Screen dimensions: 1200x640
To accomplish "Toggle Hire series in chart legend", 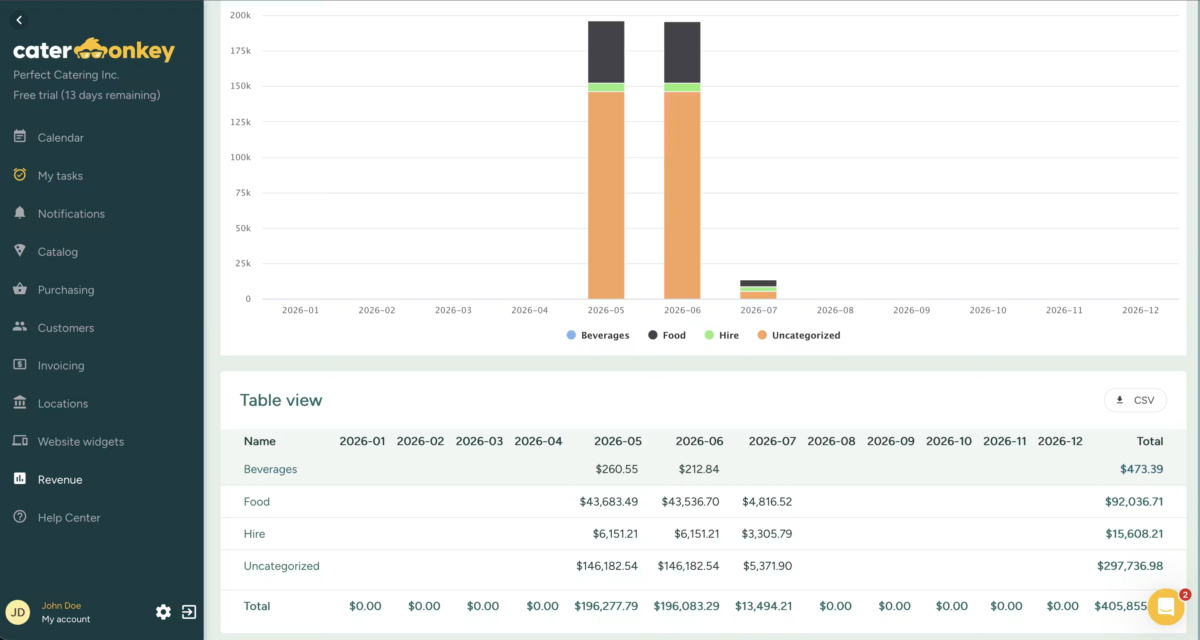I will (x=722, y=335).
